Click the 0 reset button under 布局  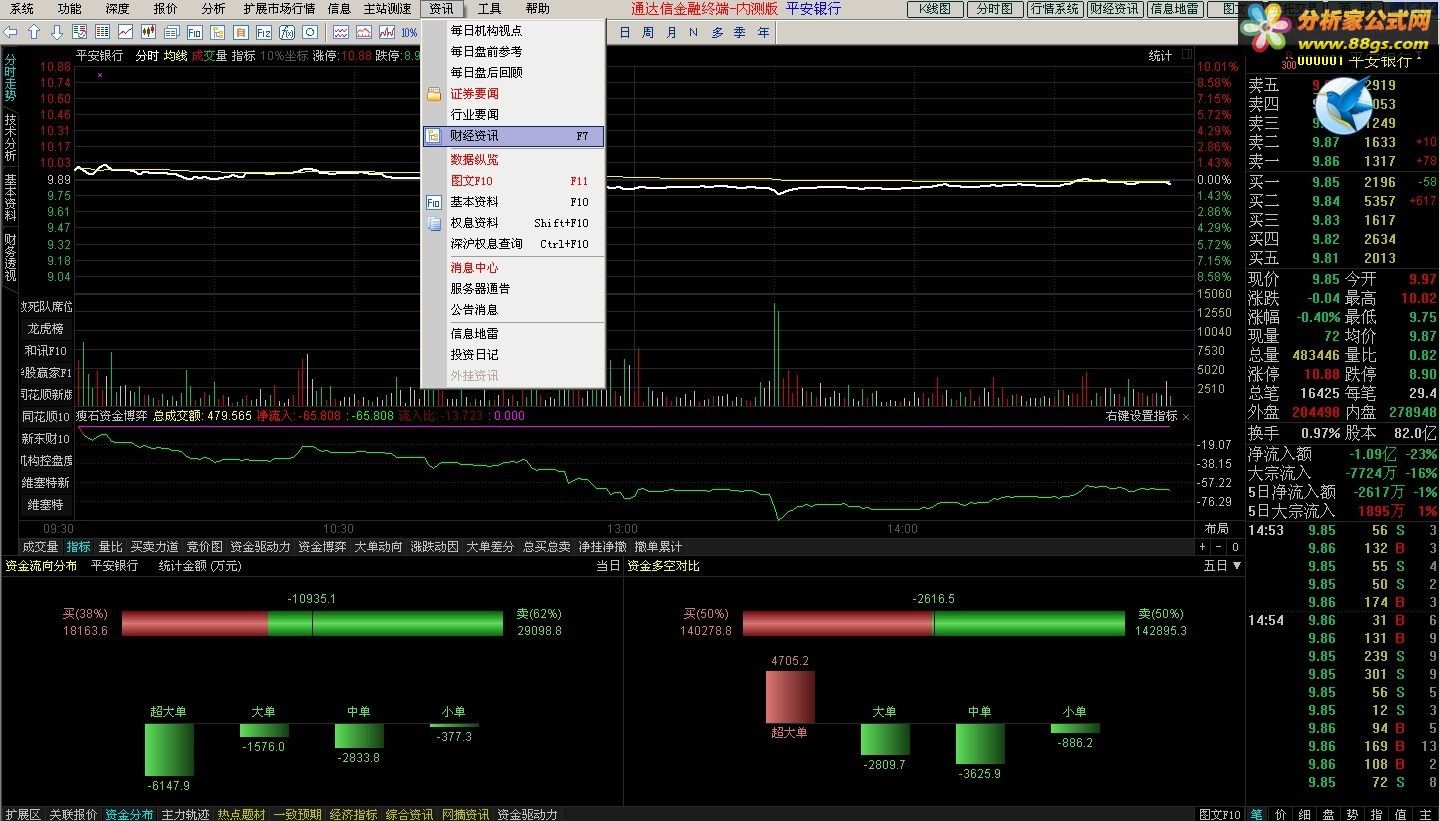tap(1235, 547)
